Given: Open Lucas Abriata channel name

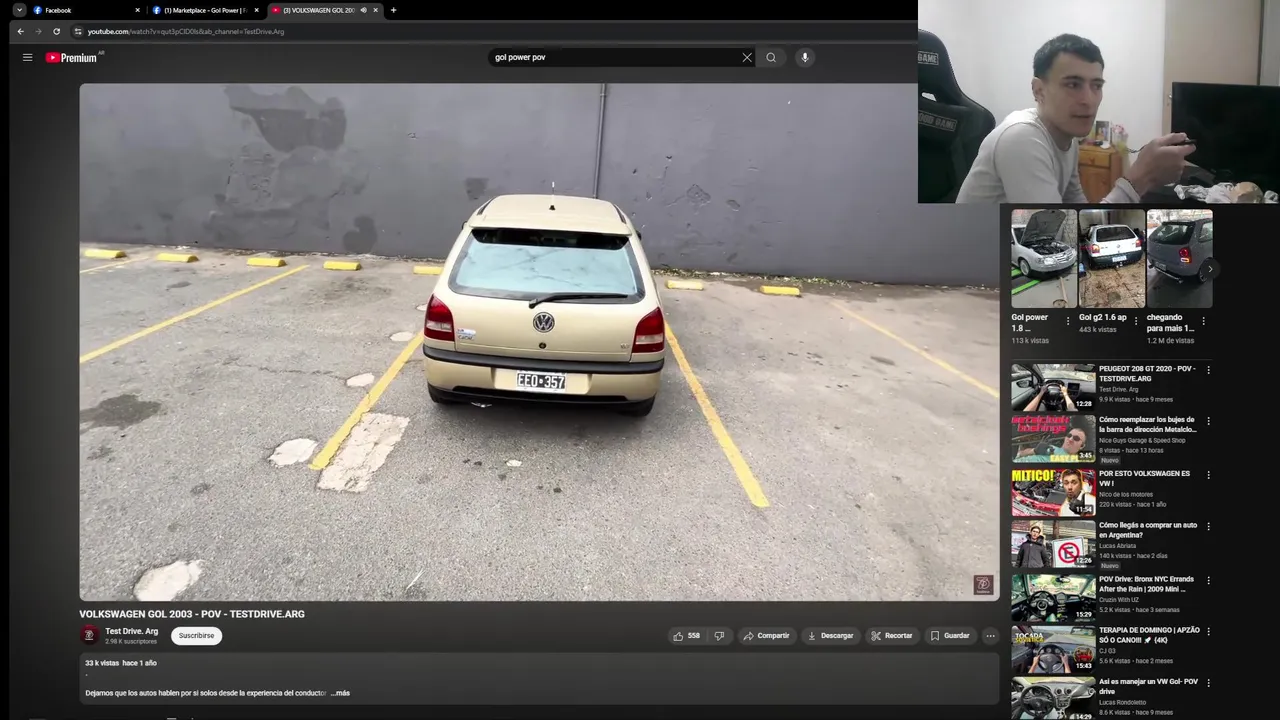Looking at the screenshot, I should click(1118, 546).
